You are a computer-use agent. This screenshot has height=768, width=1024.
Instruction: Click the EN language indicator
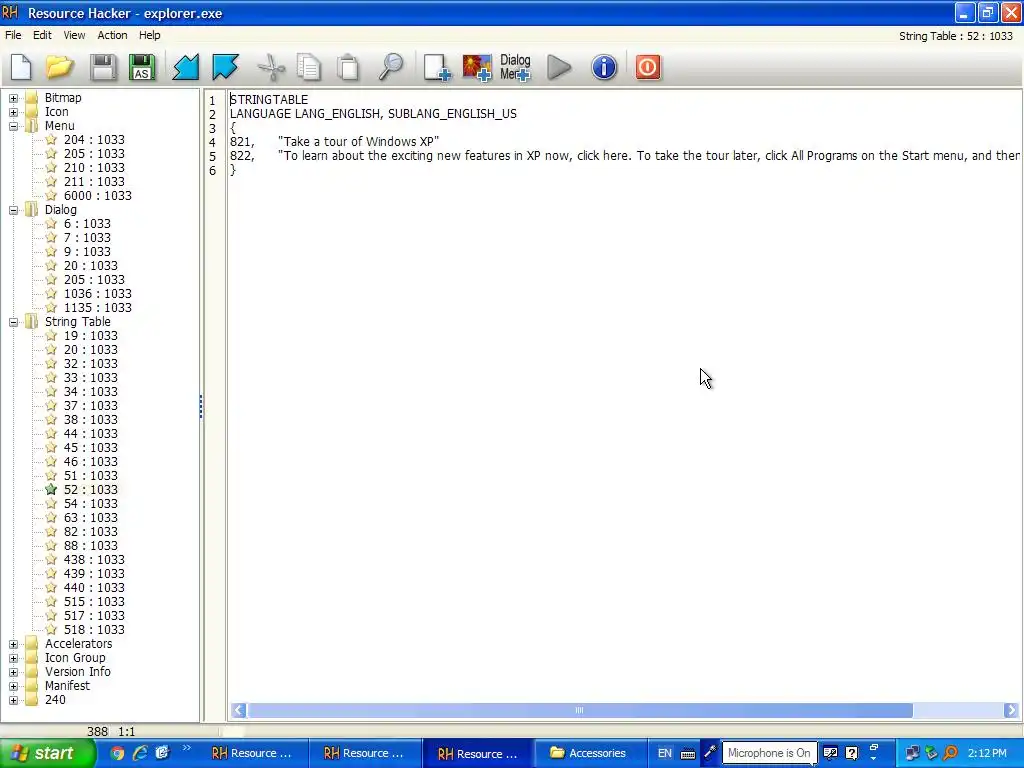[664, 753]
